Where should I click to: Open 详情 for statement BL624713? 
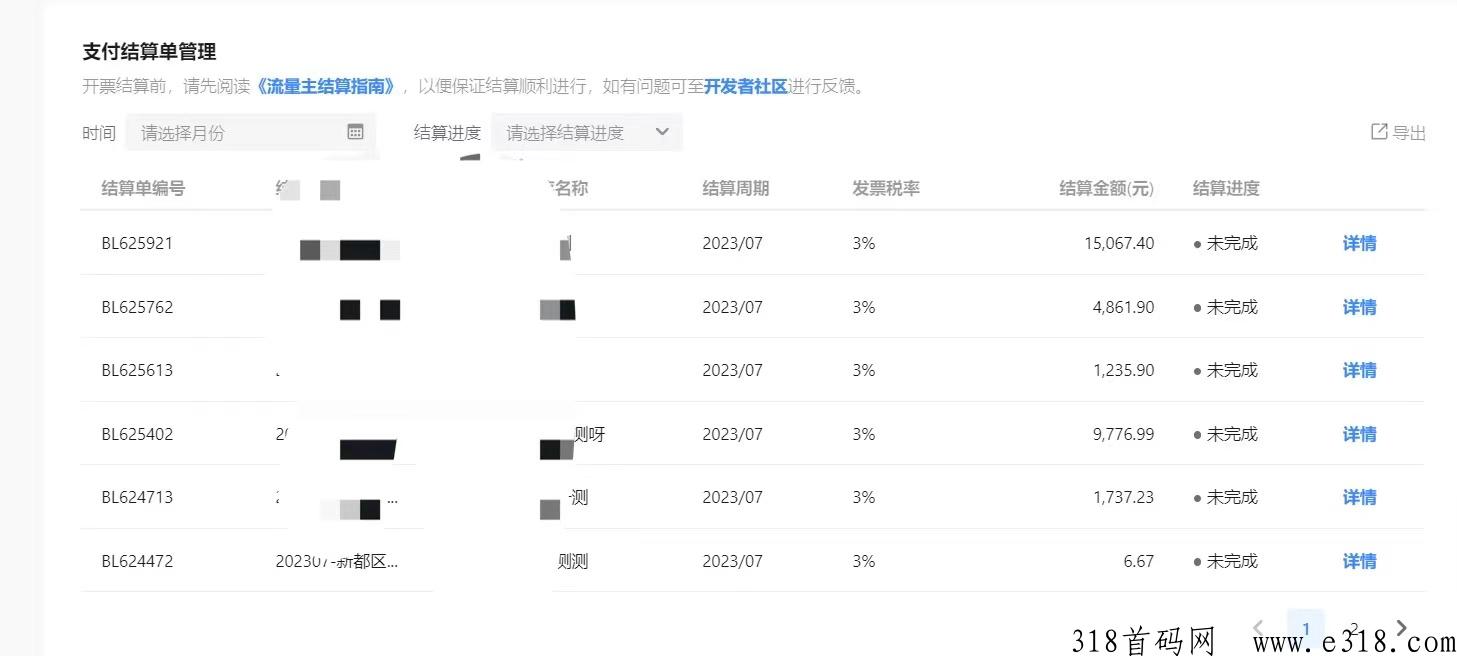click(x=1359, y=497)
